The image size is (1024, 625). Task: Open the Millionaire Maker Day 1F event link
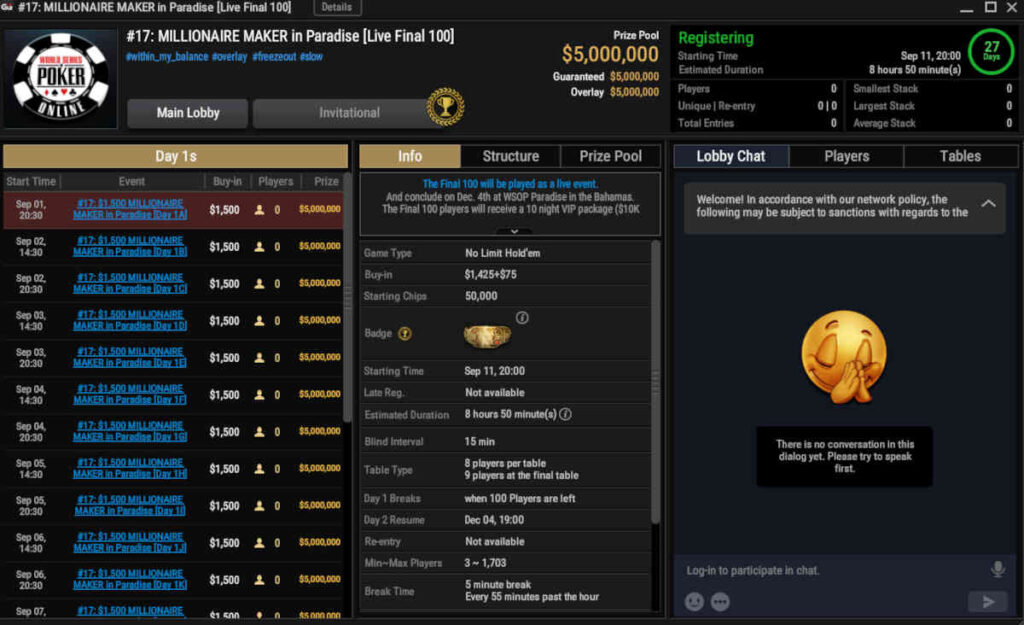click(130, 394)
